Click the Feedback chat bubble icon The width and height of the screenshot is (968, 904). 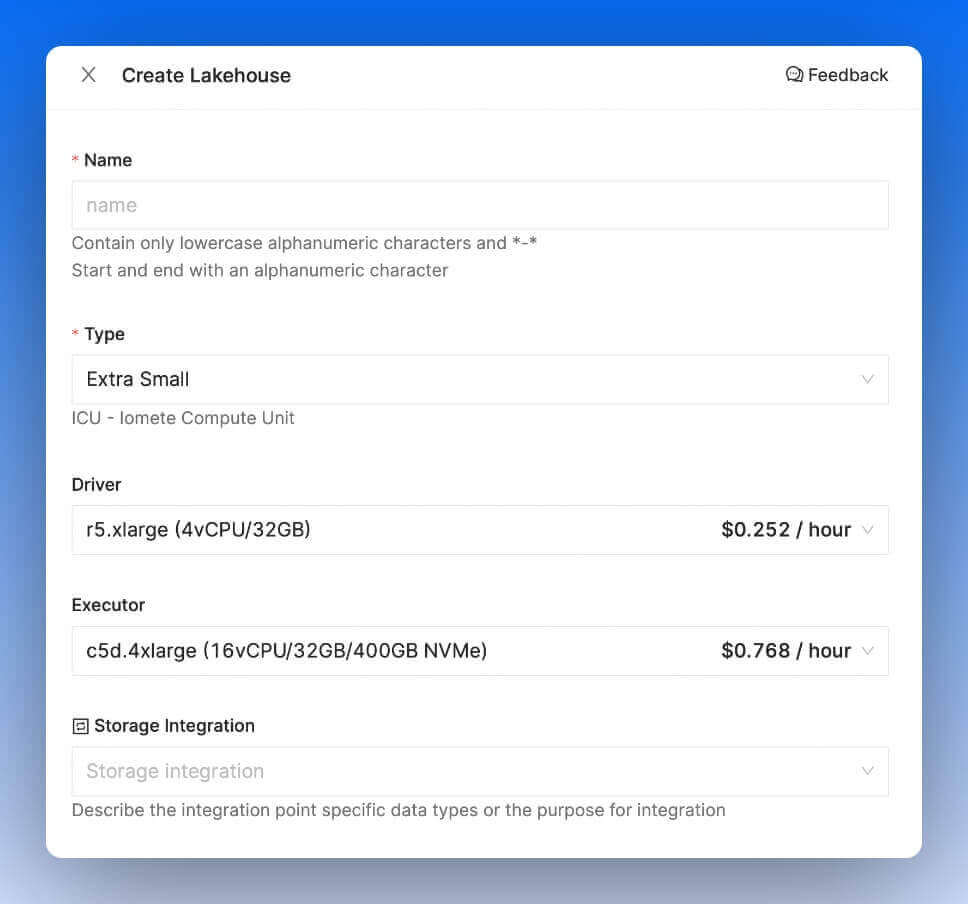pyautogui.click(x=794, y=75)
